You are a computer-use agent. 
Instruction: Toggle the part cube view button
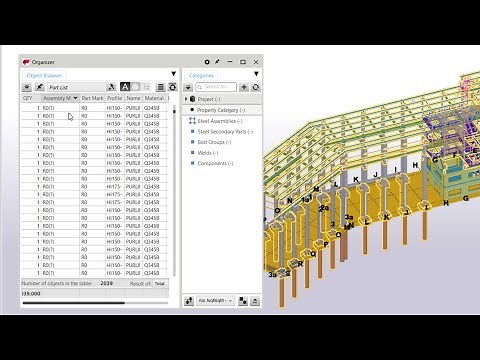click(x=135, y=87)
